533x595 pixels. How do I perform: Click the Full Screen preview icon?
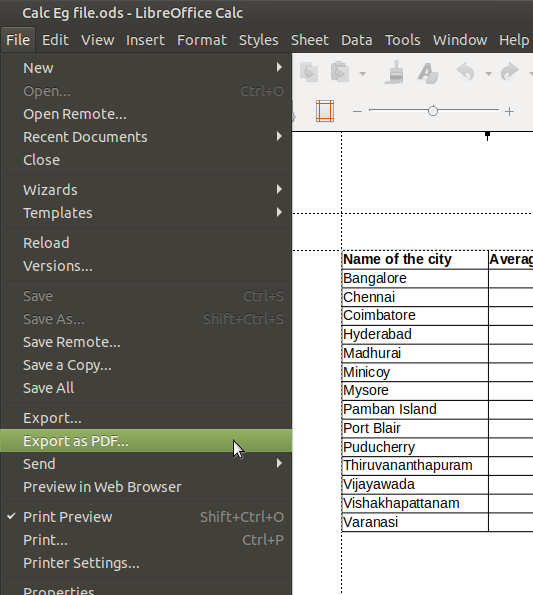coord(325,111)
